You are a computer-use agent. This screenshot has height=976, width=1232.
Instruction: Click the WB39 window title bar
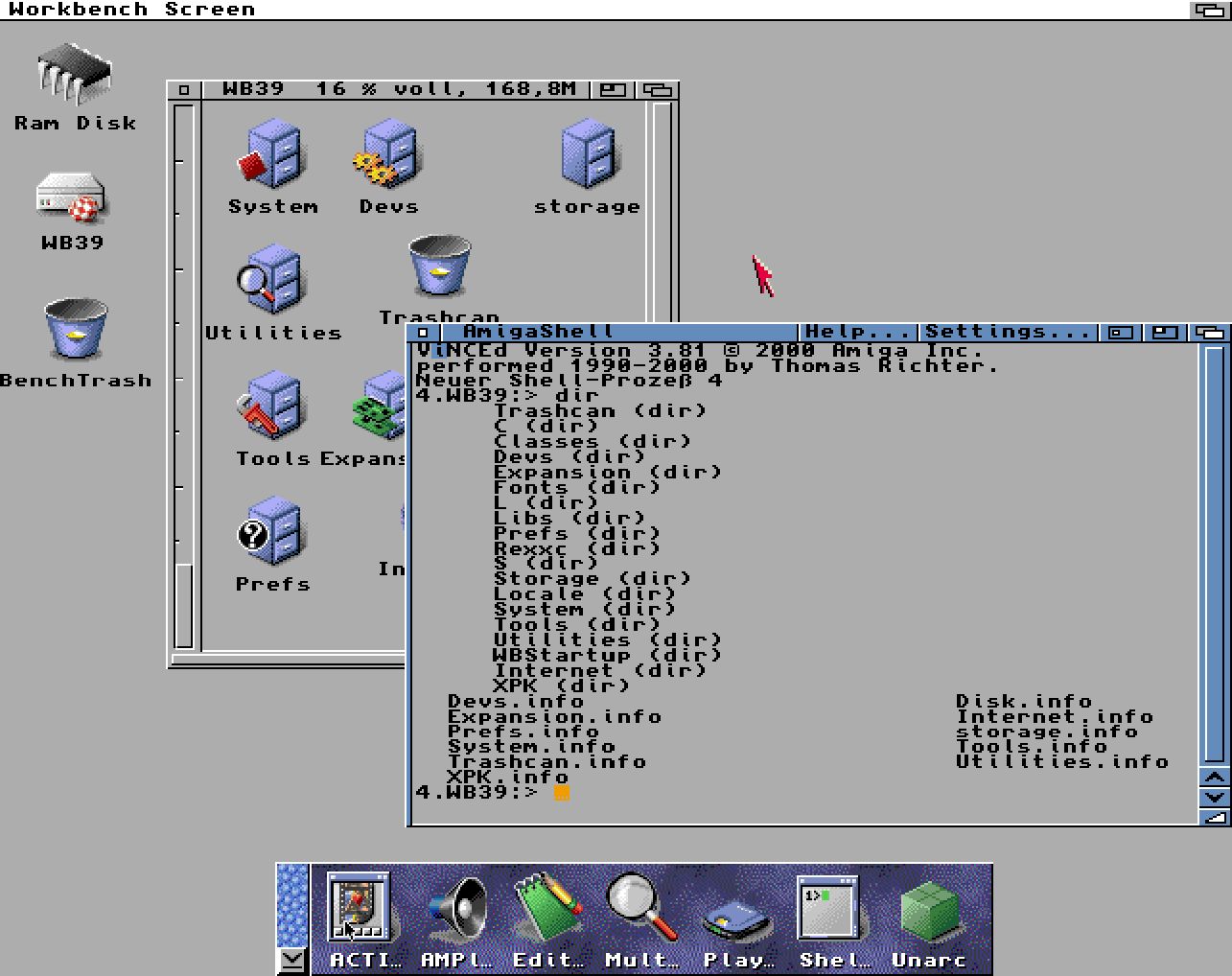coord(398,90)
